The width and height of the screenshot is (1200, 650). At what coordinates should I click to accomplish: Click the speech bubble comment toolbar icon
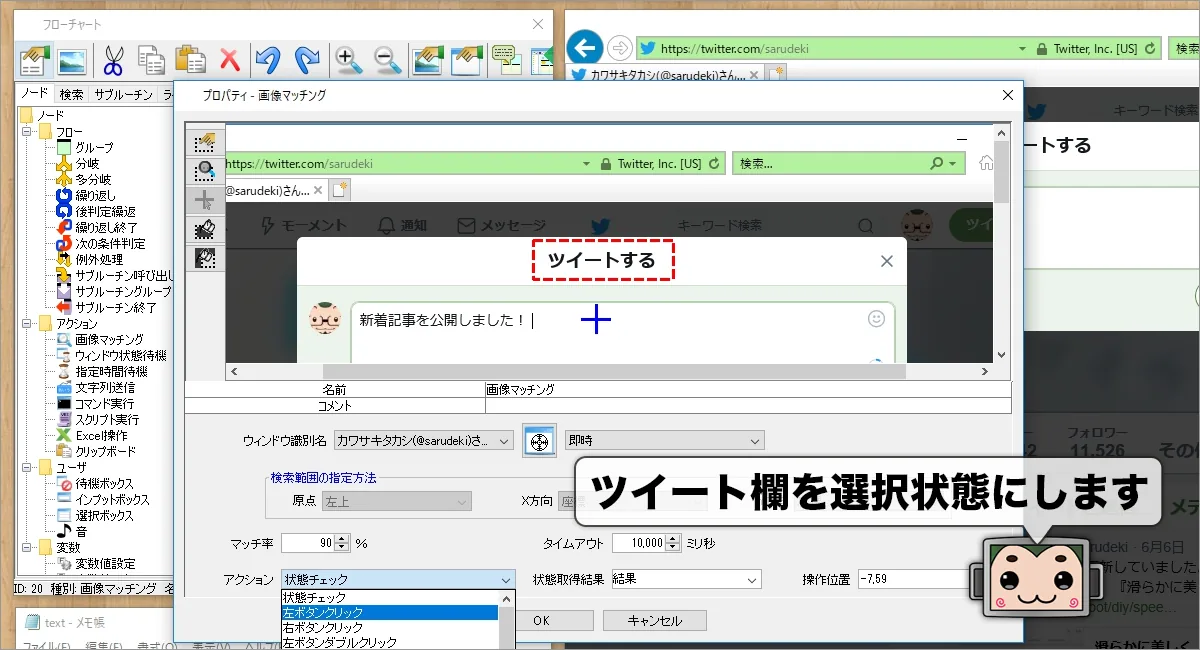[x=507, y=61]
